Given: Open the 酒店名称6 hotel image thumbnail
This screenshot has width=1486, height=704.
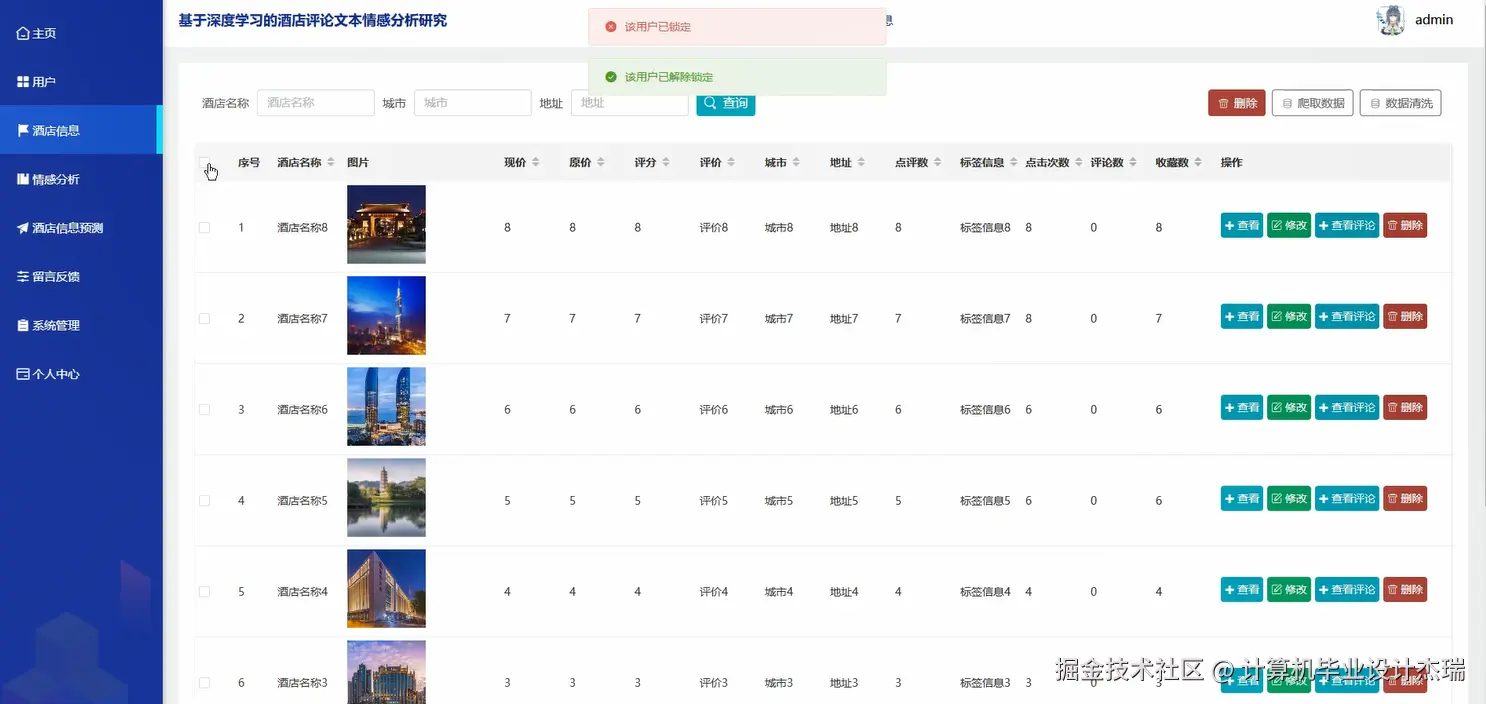Looking at the screenshot, I should [386, 406].
